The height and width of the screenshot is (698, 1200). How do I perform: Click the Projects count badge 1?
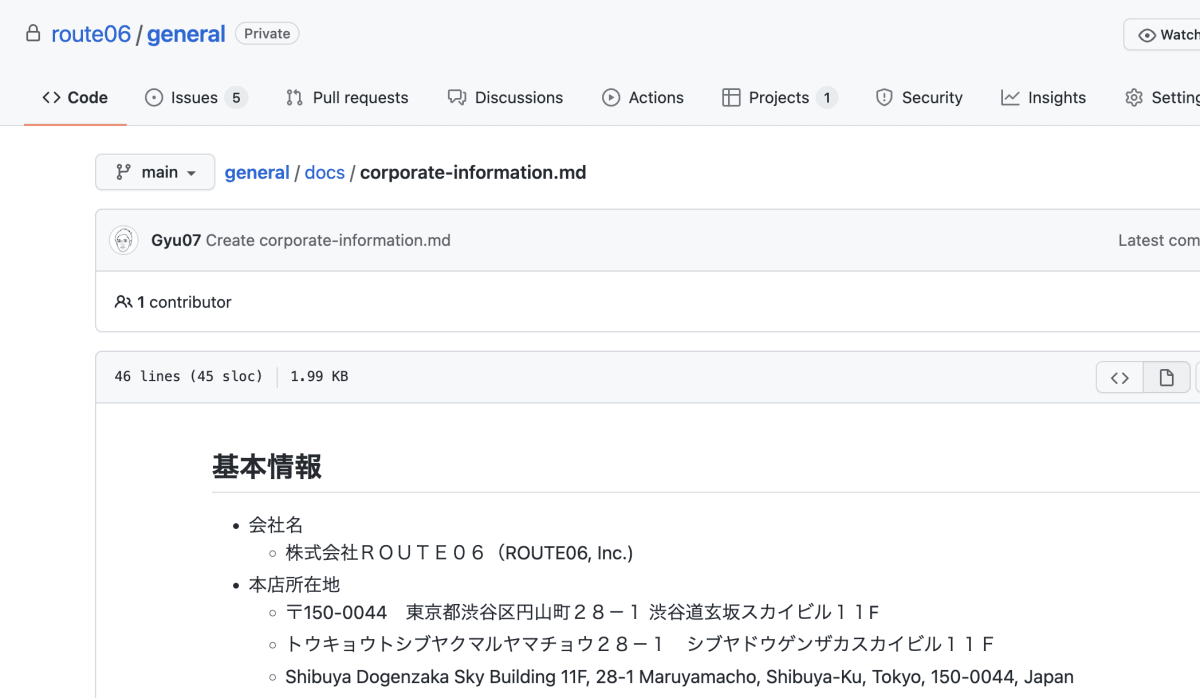point(826,97)
